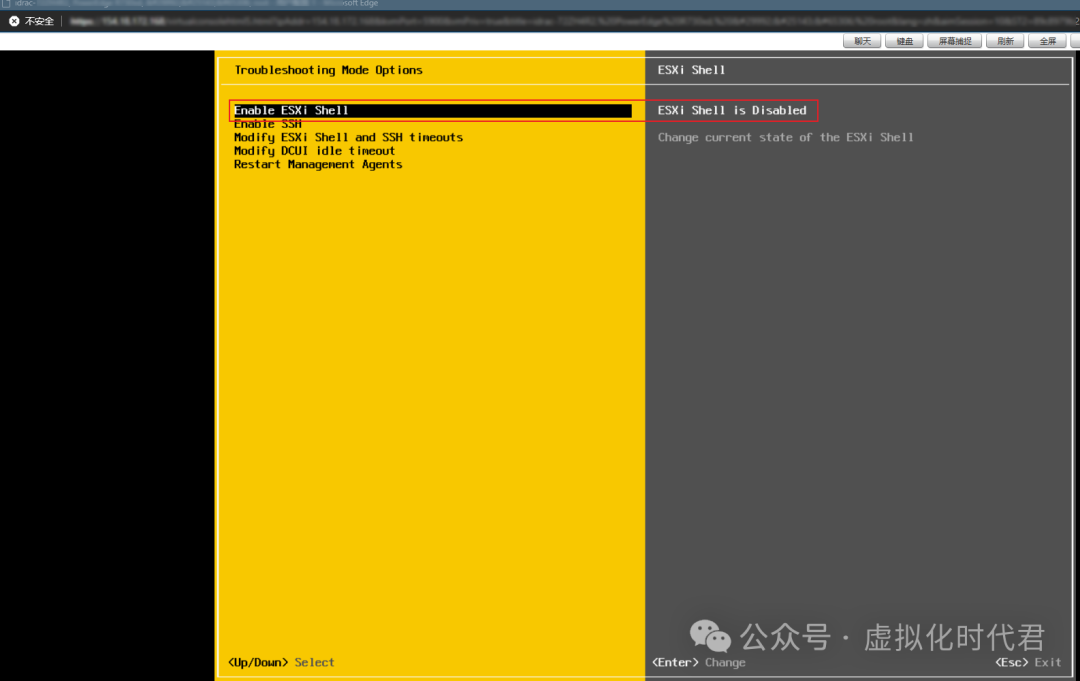Click the browser address bar URL
Image resolution: width=1080 pixels, height=681 pixels.
[x=572, y=21]
